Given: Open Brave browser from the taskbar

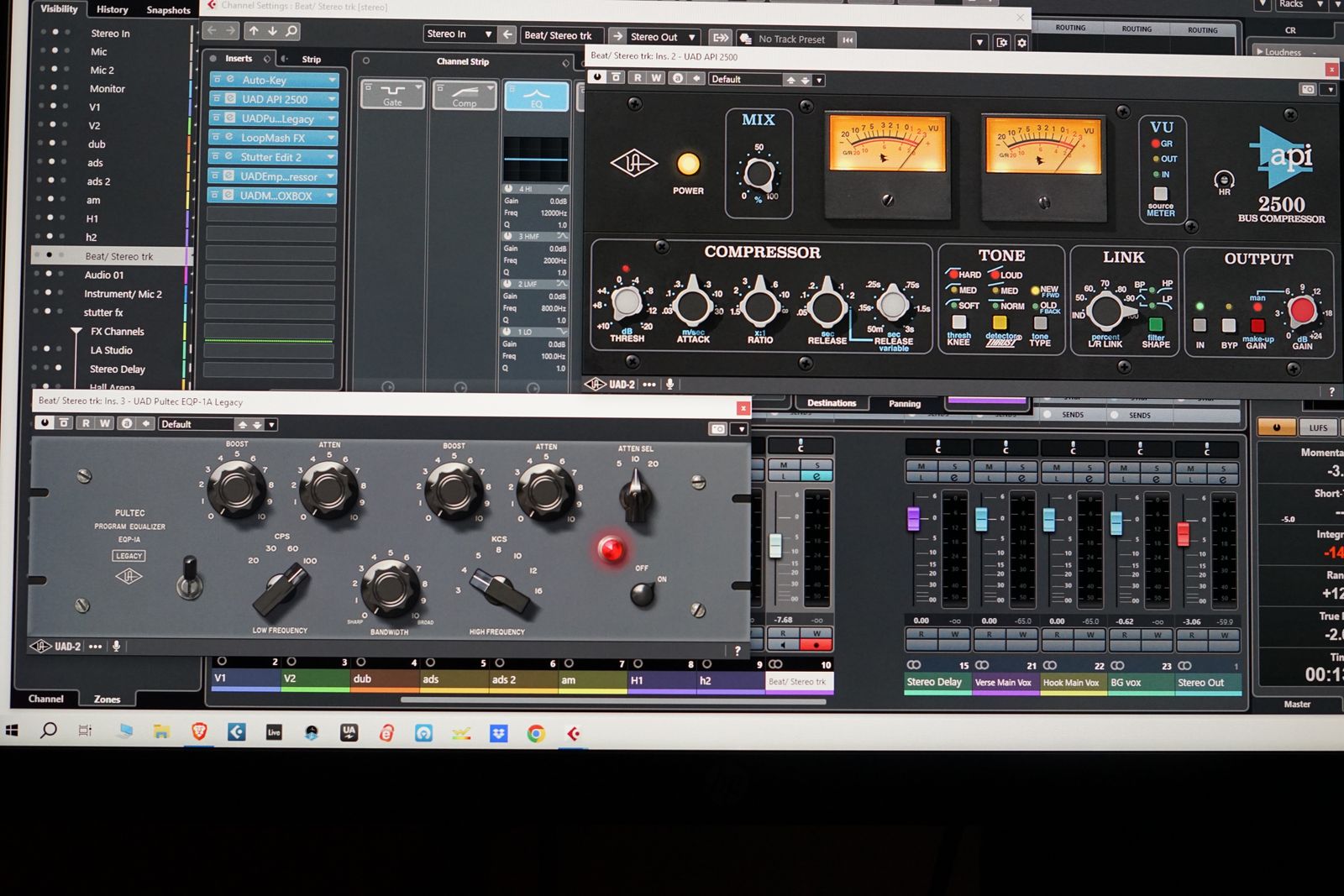Looking at the screenshot, I should click(199, 732).
